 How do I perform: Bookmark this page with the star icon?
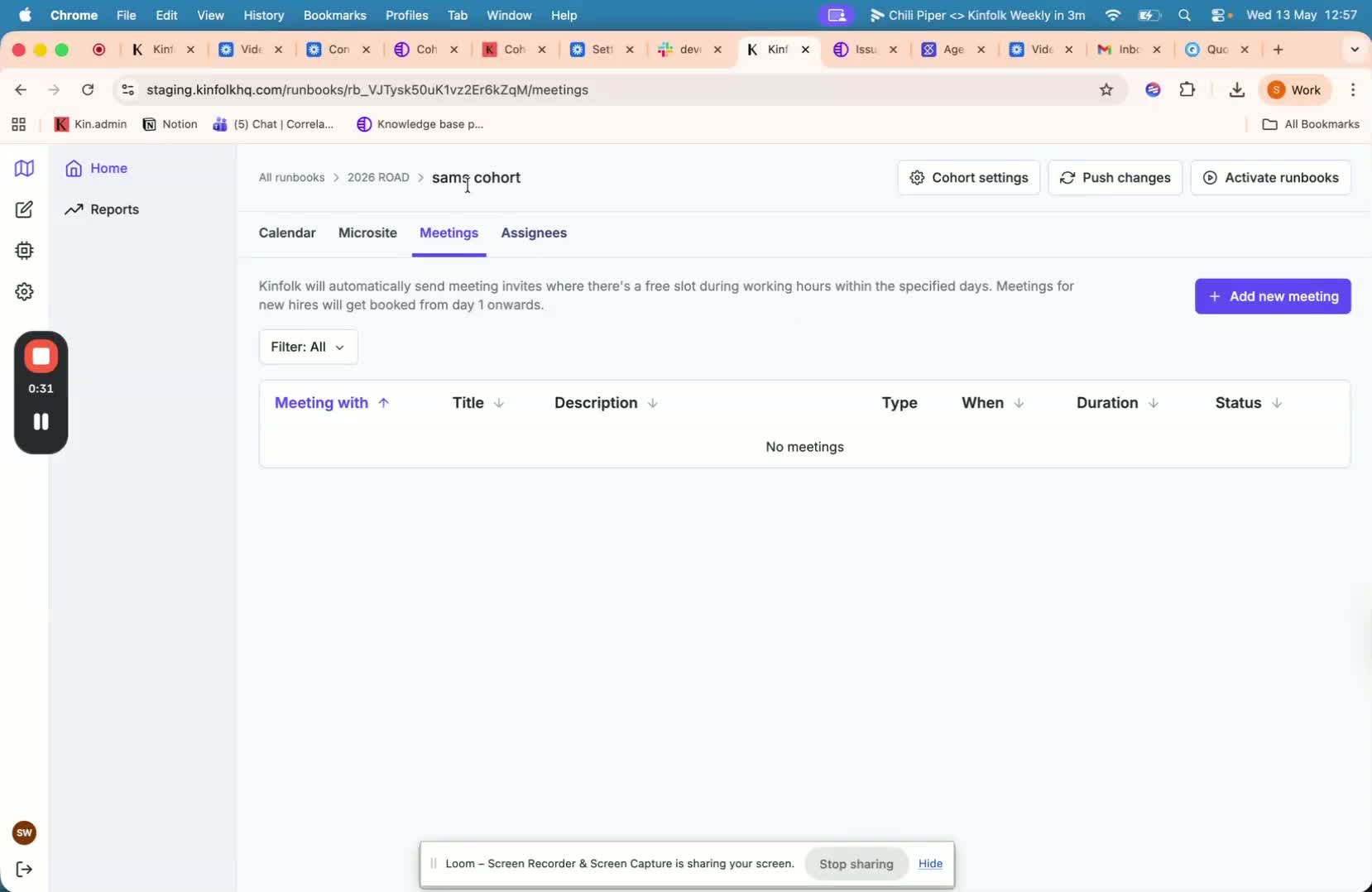1106,89
